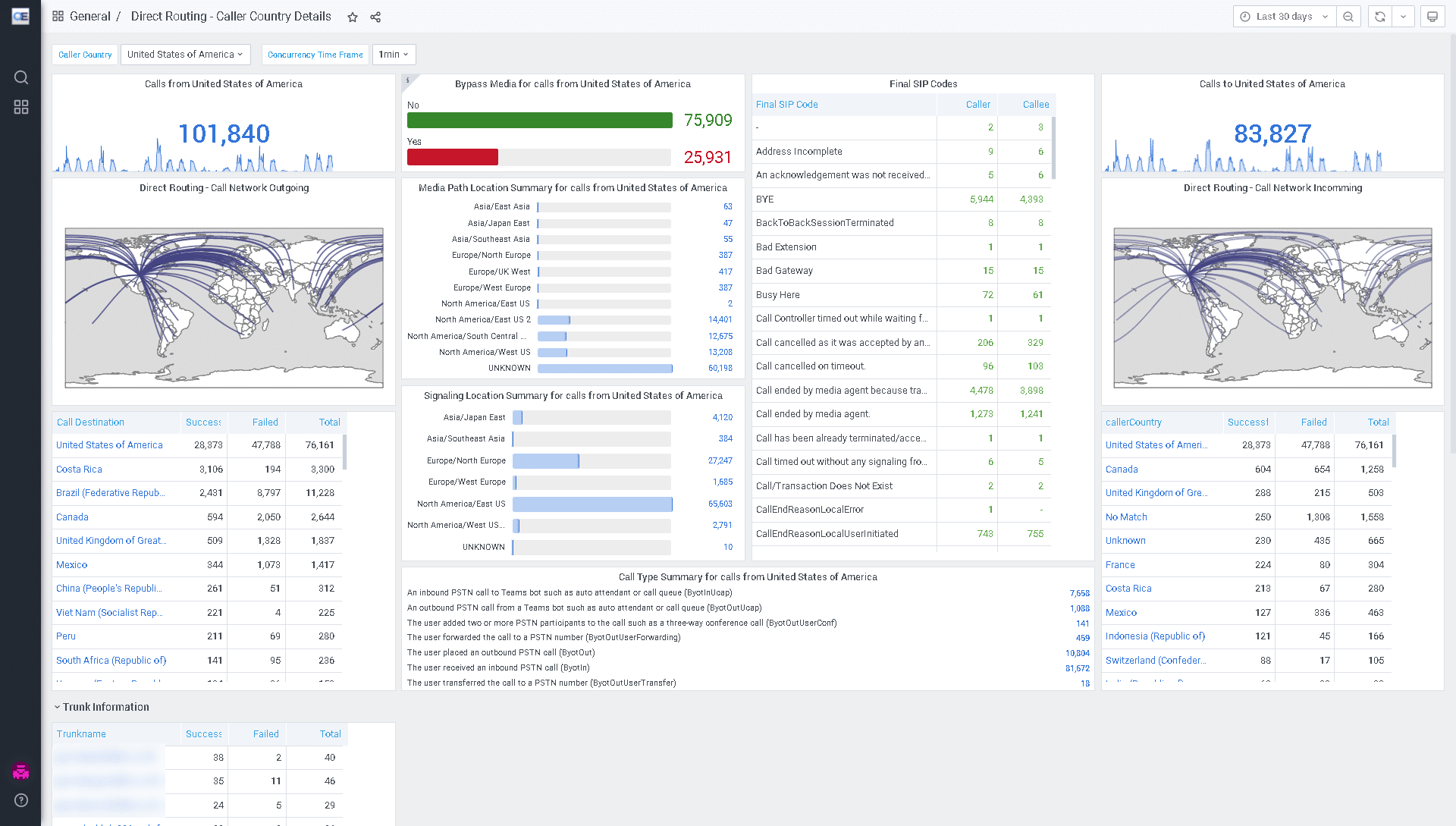Click the Final SIP Codes table scrollbar
1456x826 pixels.
1053,148
